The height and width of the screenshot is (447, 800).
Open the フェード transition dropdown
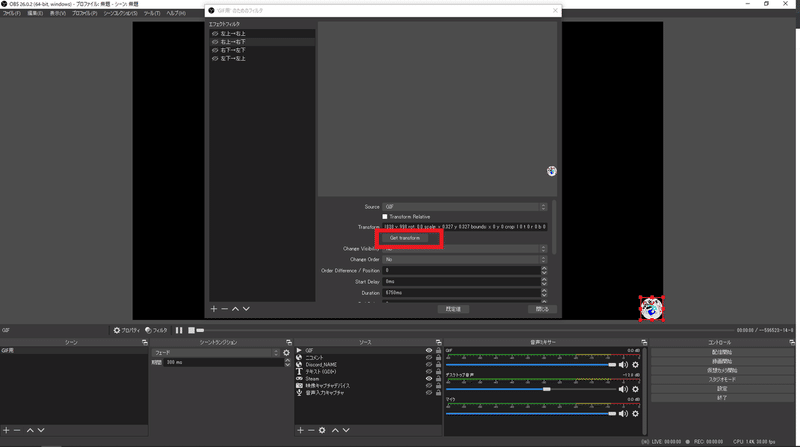click(x=216, y=353)
